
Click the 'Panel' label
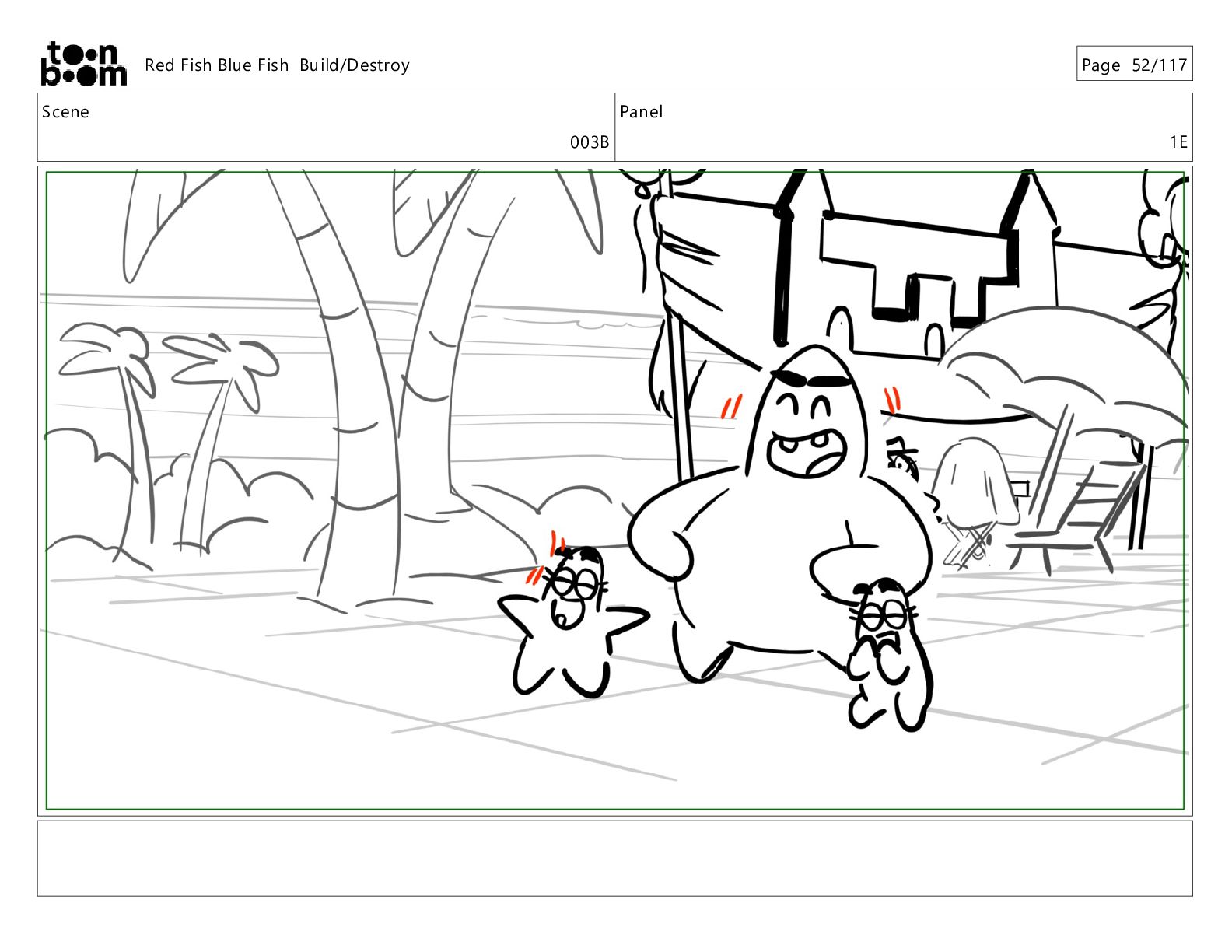pos(641,112)
